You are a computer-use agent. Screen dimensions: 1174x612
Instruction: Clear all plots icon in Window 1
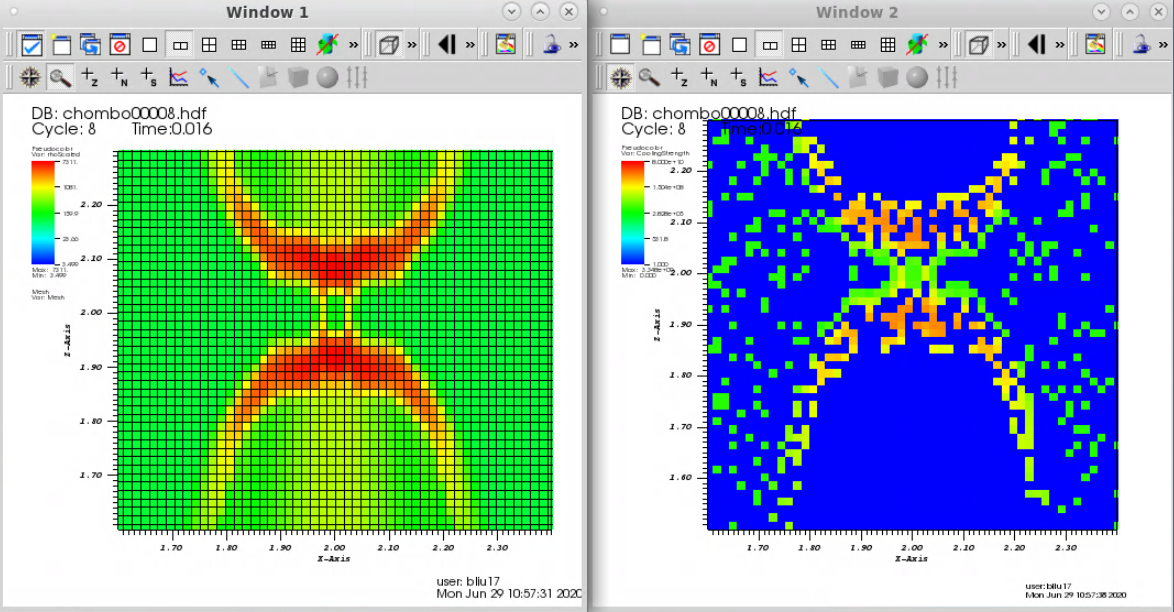click(x=327, y=45)
